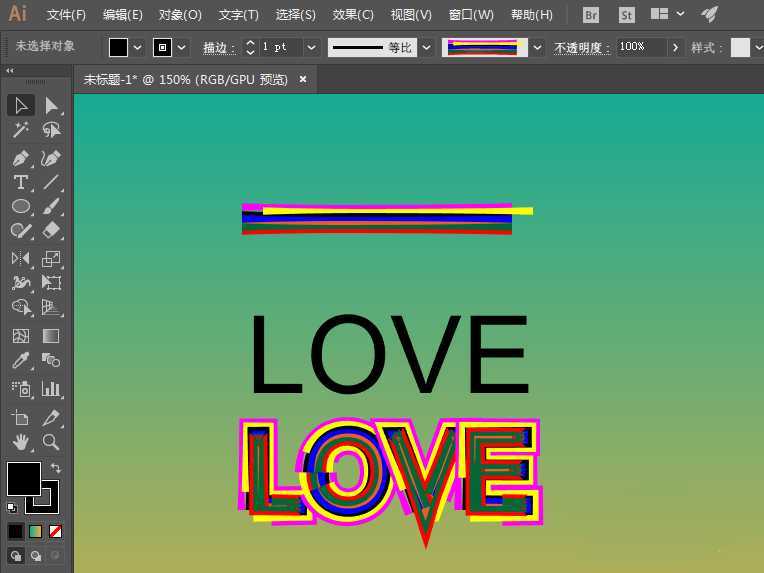Viewport: 764px width, 573px height.
Task: Select the Magic Wand tool
Action: click(x=20, y=130)
